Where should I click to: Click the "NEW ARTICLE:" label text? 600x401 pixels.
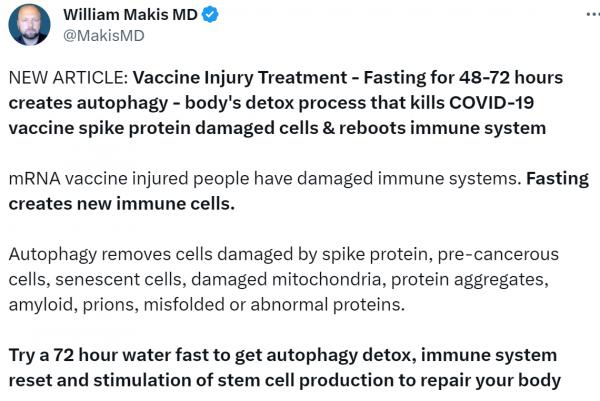(67, 78)
